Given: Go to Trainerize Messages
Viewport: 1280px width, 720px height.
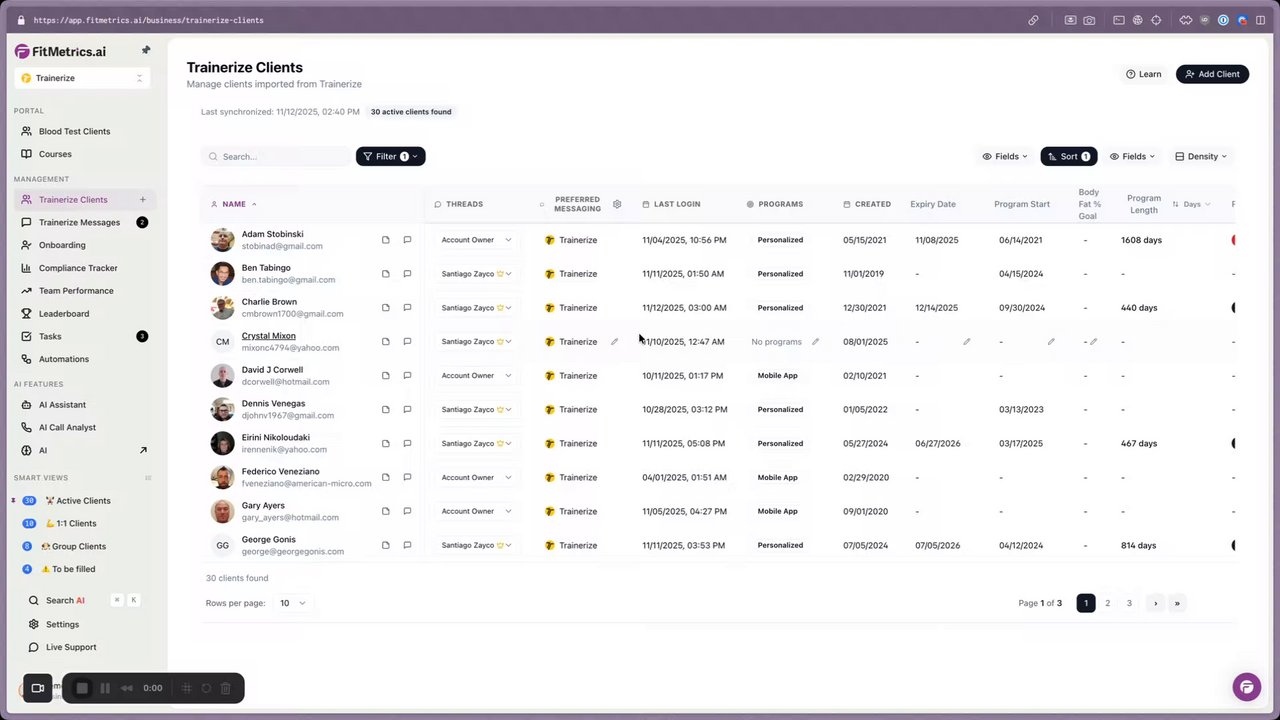Looking at the screenshot, I should [x=79, y=222].
